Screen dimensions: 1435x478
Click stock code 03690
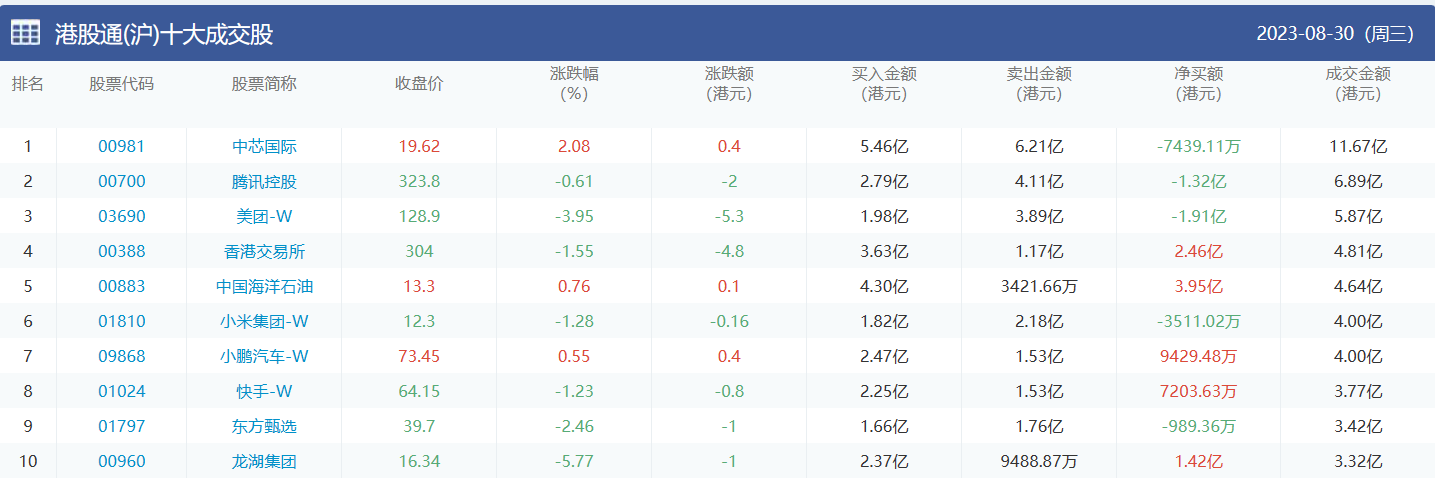click(x=121, y=216)
